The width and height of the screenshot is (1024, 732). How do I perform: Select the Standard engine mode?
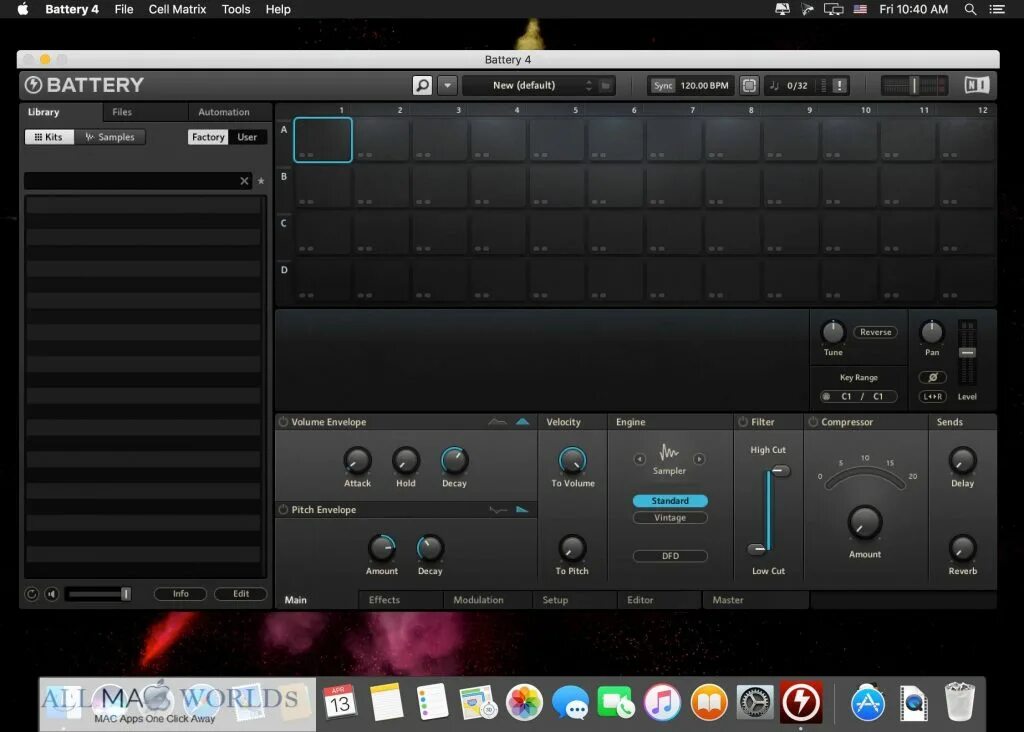[x=670, y=501]
